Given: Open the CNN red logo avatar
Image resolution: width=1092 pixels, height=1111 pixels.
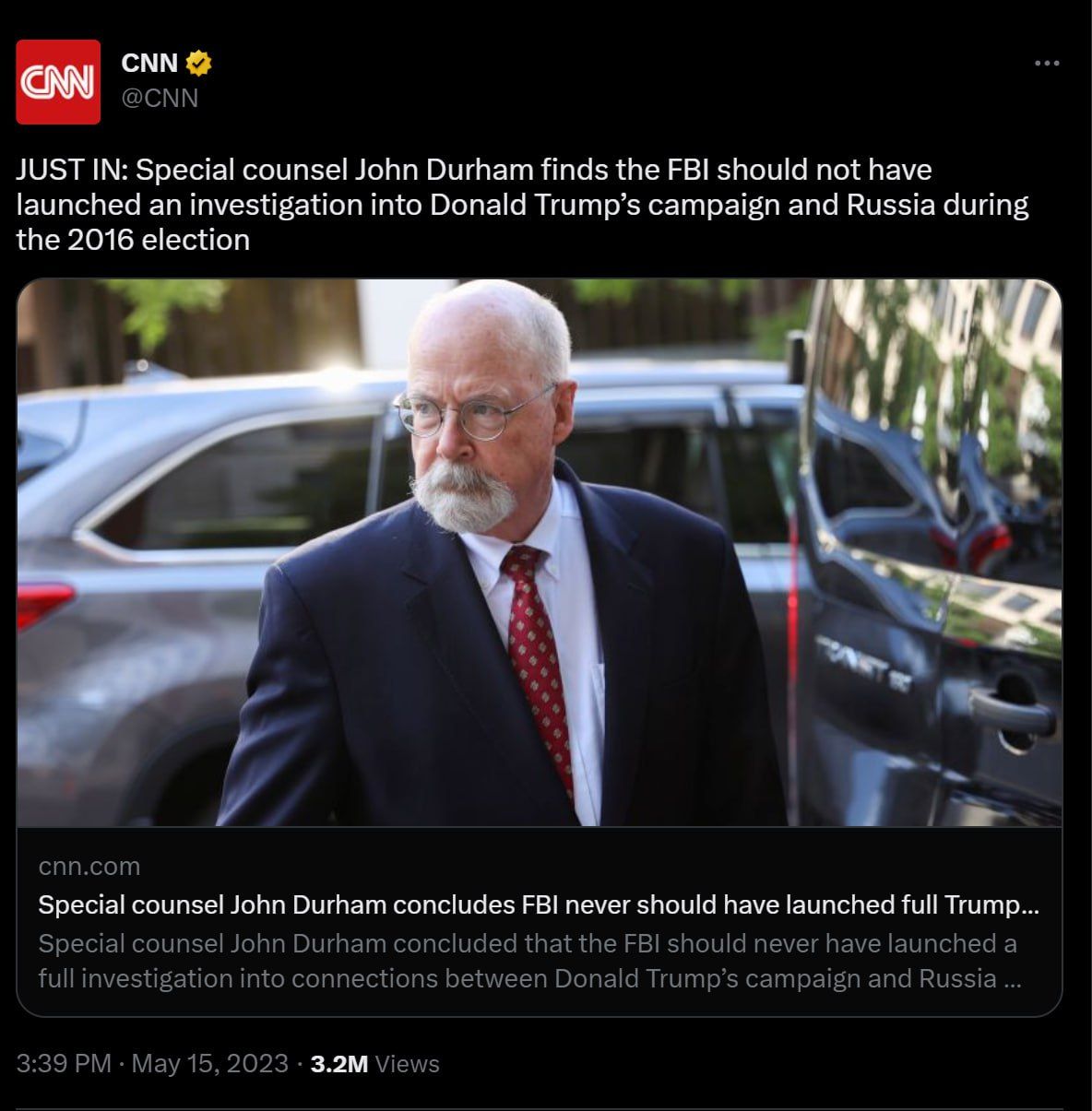Looking at the screenshot, I should [58, 82].
